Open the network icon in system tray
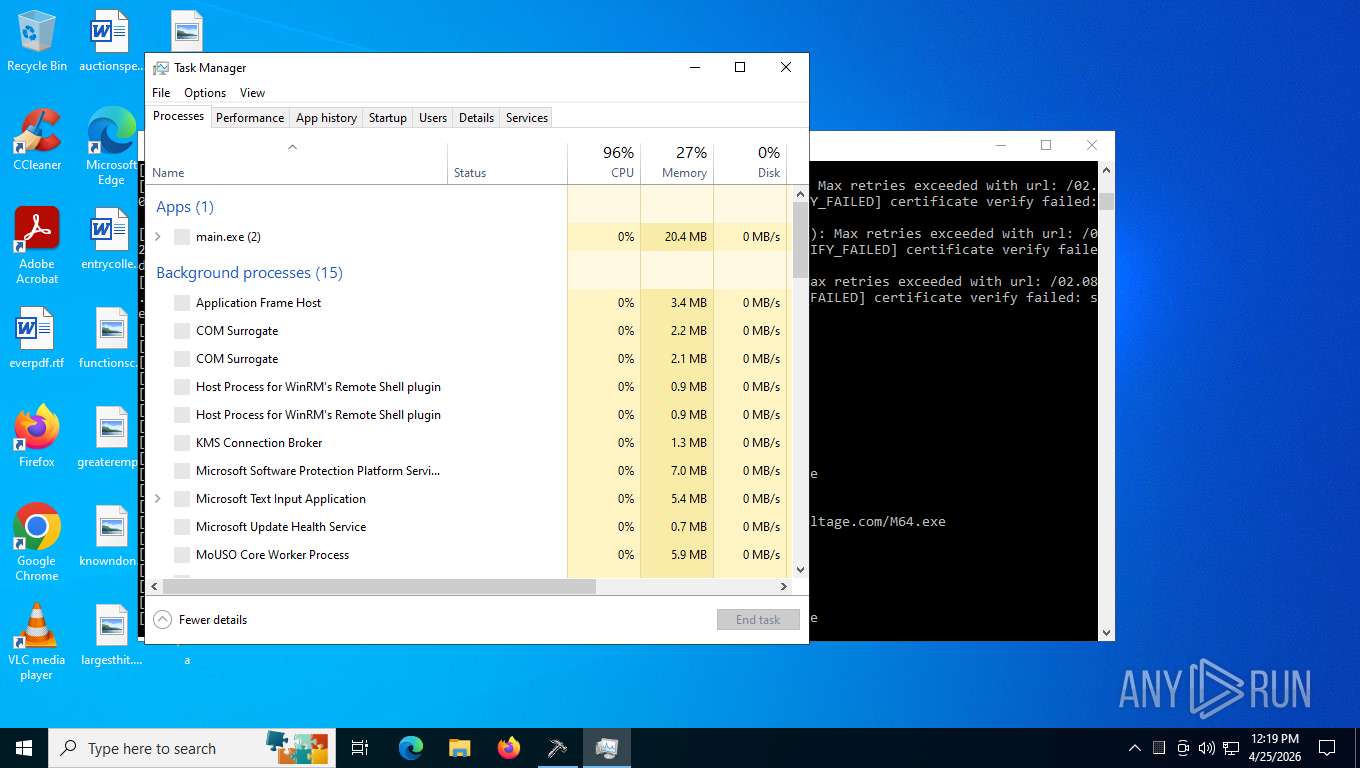This screenshot has width=1360, height=768. (1231, 748)
